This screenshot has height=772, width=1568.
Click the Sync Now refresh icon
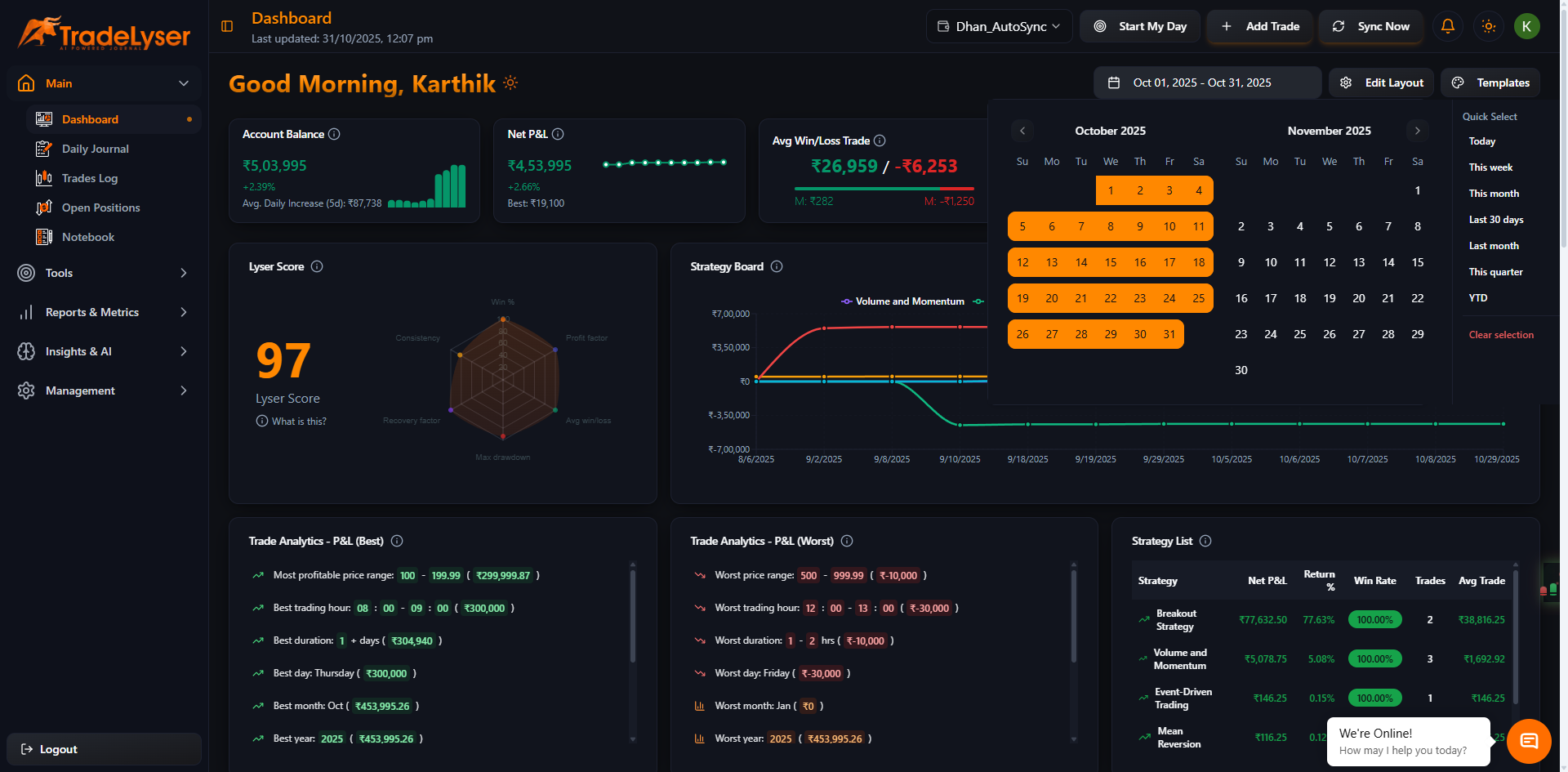[x=1339, y=26]
